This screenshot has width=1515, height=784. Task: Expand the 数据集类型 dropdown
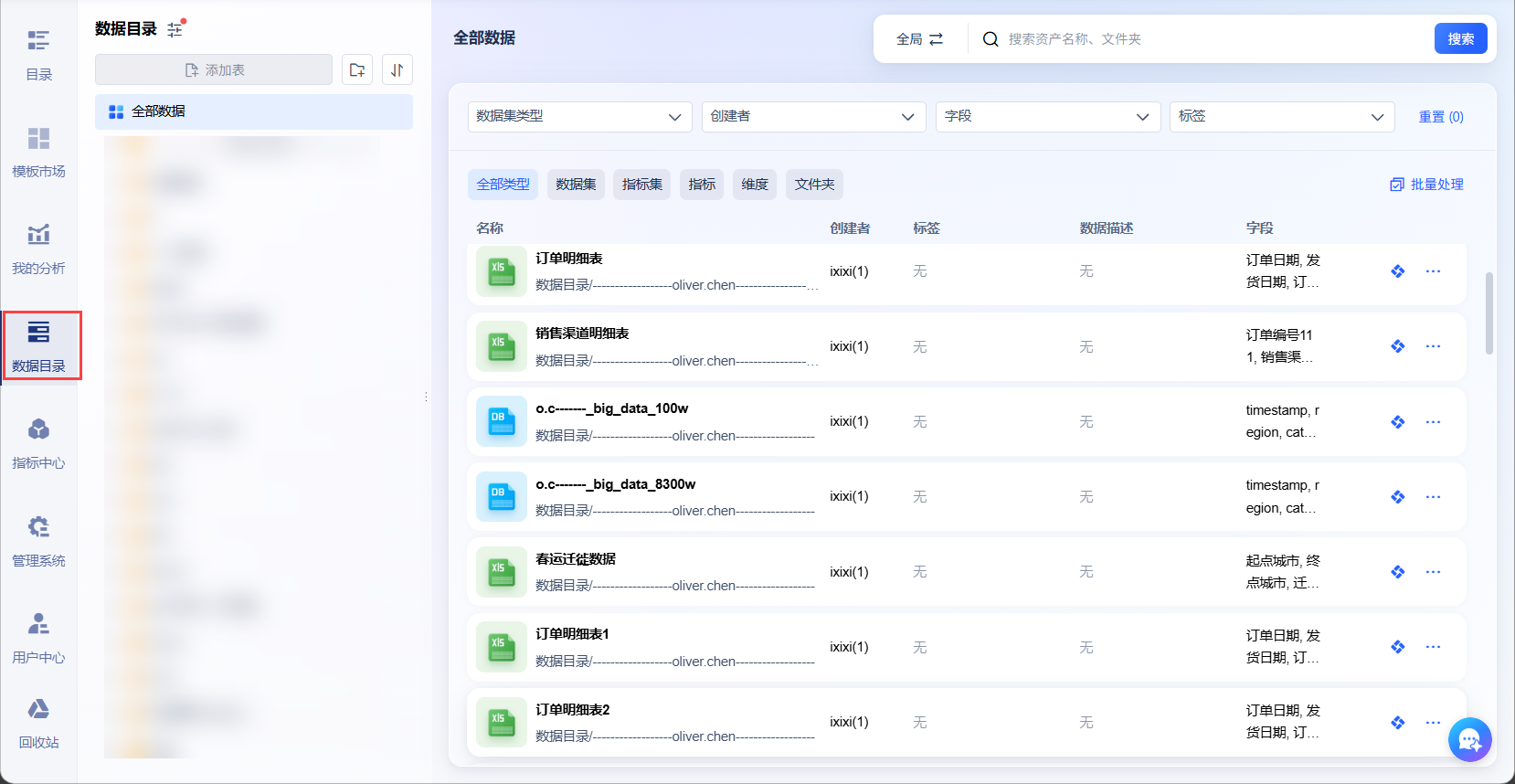point(578,116)
